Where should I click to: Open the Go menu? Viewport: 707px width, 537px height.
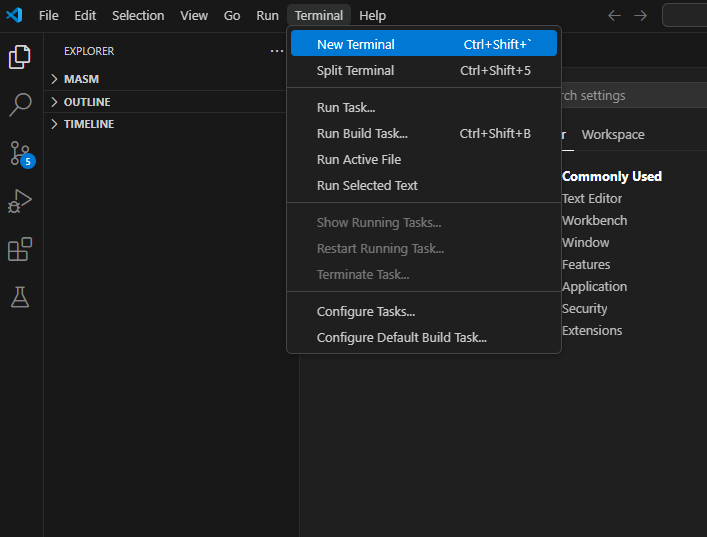232,16
